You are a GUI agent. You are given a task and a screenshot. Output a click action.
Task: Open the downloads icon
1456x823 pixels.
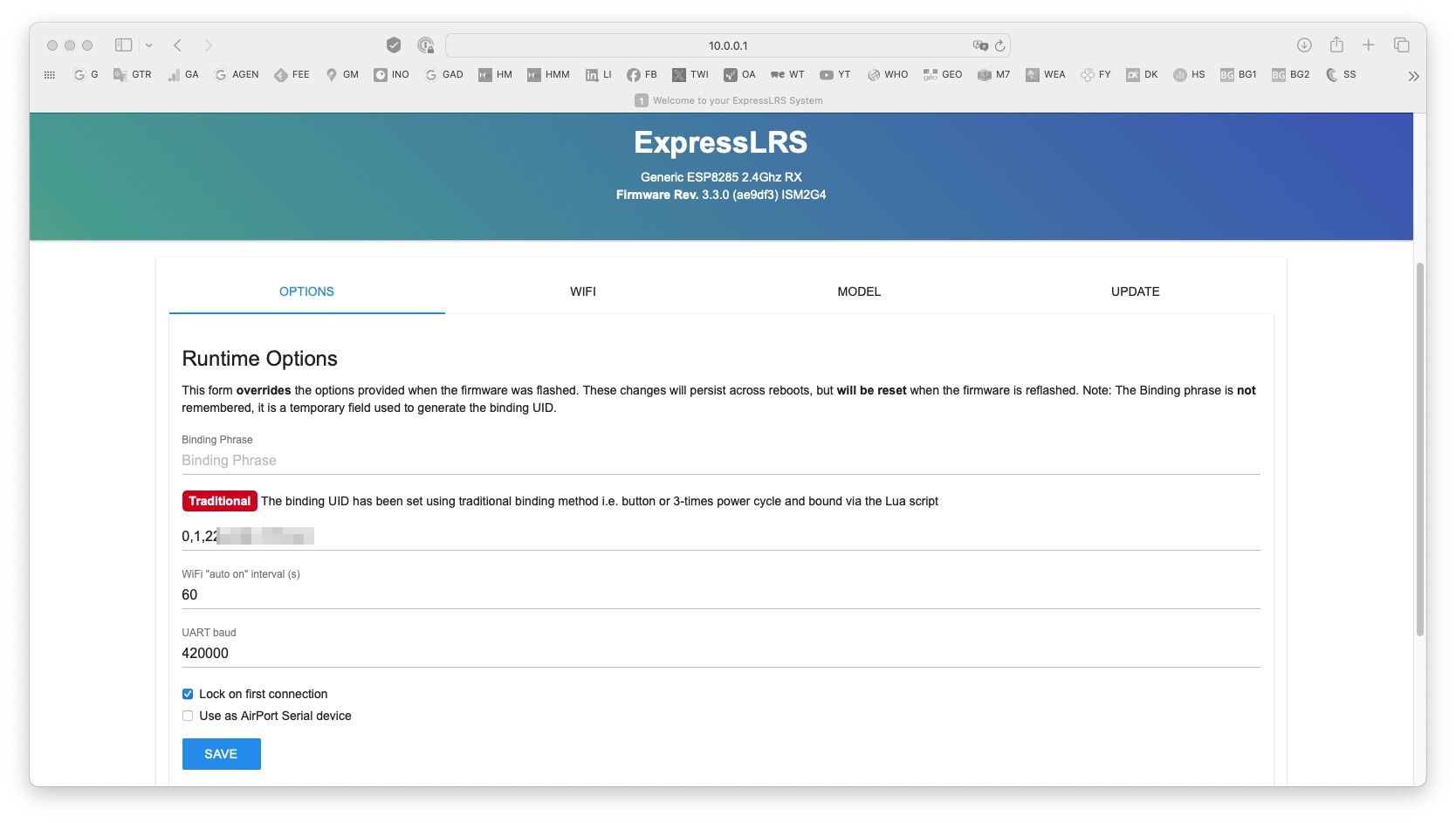click(x=1304, y=45)
